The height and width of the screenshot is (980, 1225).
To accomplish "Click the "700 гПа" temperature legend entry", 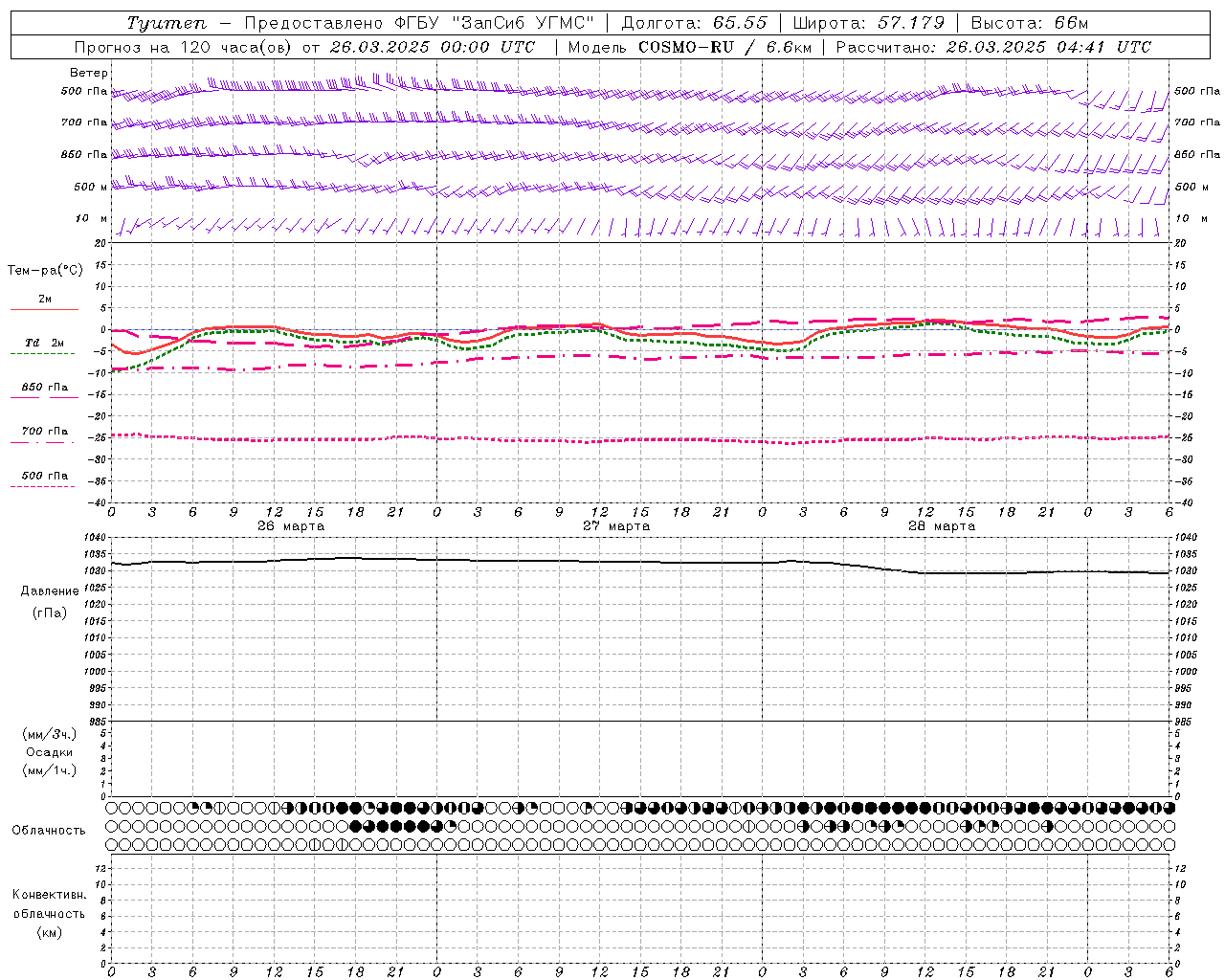I will 45,432.
